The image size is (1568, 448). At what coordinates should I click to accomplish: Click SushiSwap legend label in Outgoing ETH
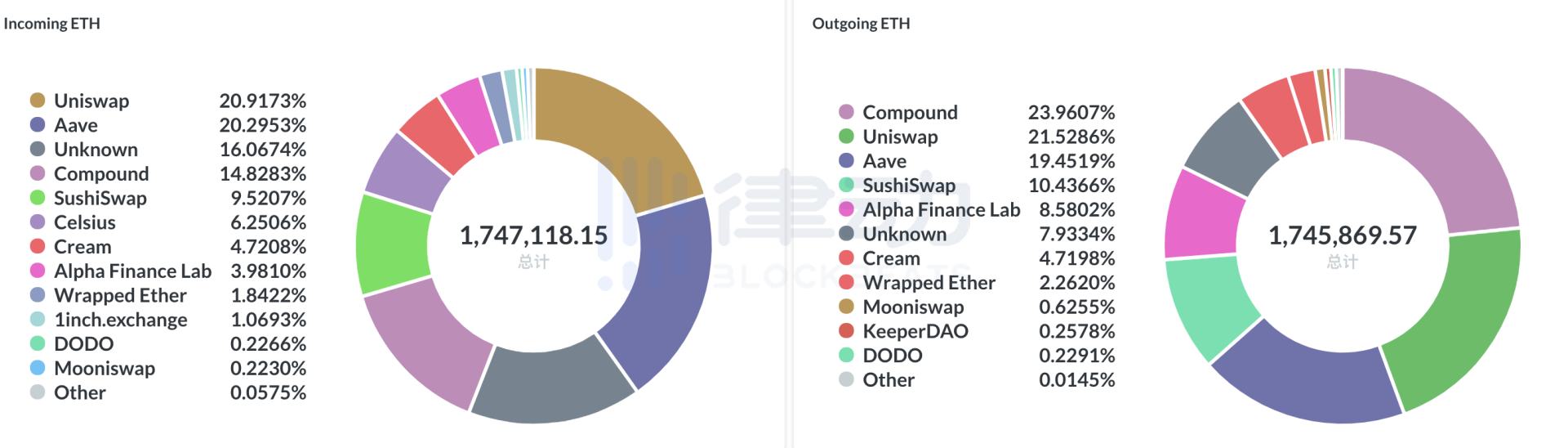click(x=908, y=186)
